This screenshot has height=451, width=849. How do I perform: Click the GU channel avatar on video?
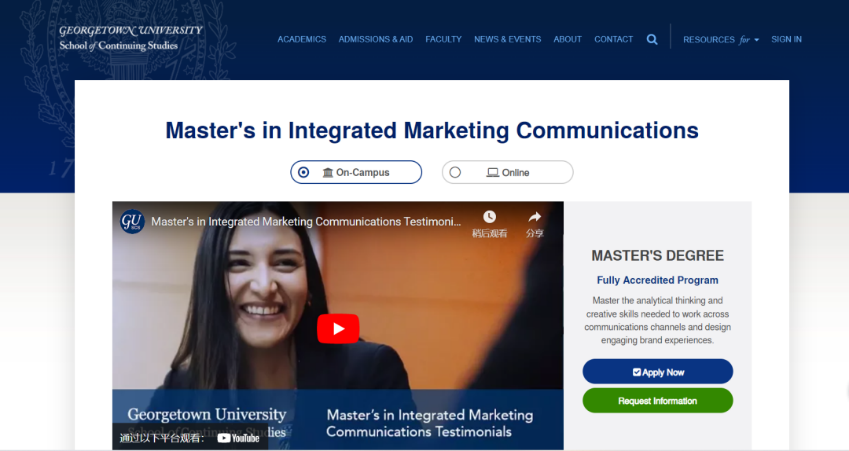pos(132,221)
